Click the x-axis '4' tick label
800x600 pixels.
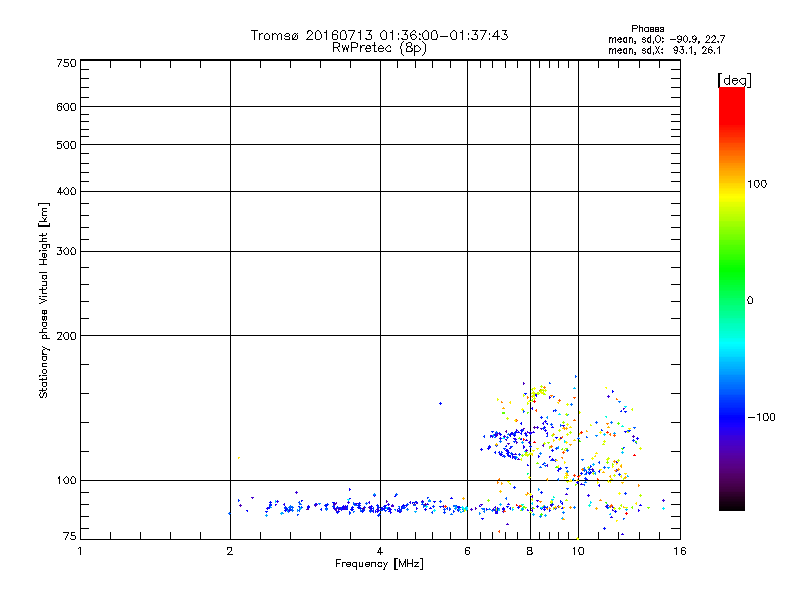point(380,551)
